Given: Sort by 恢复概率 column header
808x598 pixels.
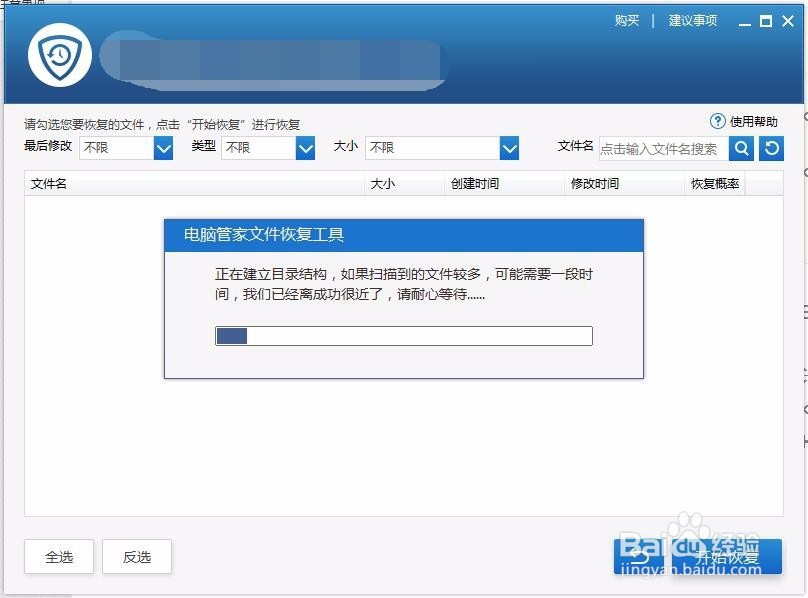Looking at the screenshot, I should point(715,184).
